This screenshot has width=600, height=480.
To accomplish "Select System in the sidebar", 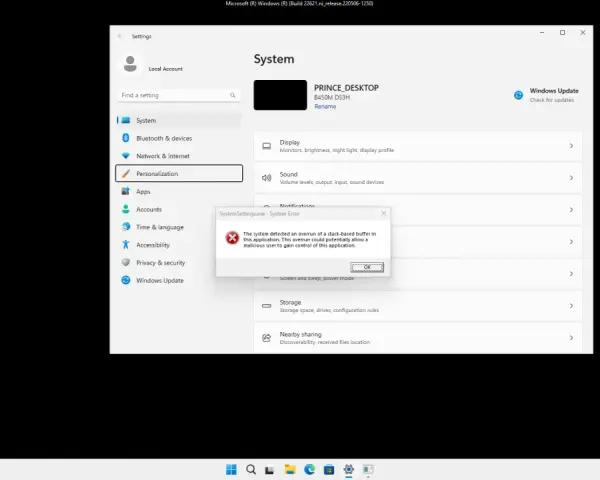I will tap(179, 120).
